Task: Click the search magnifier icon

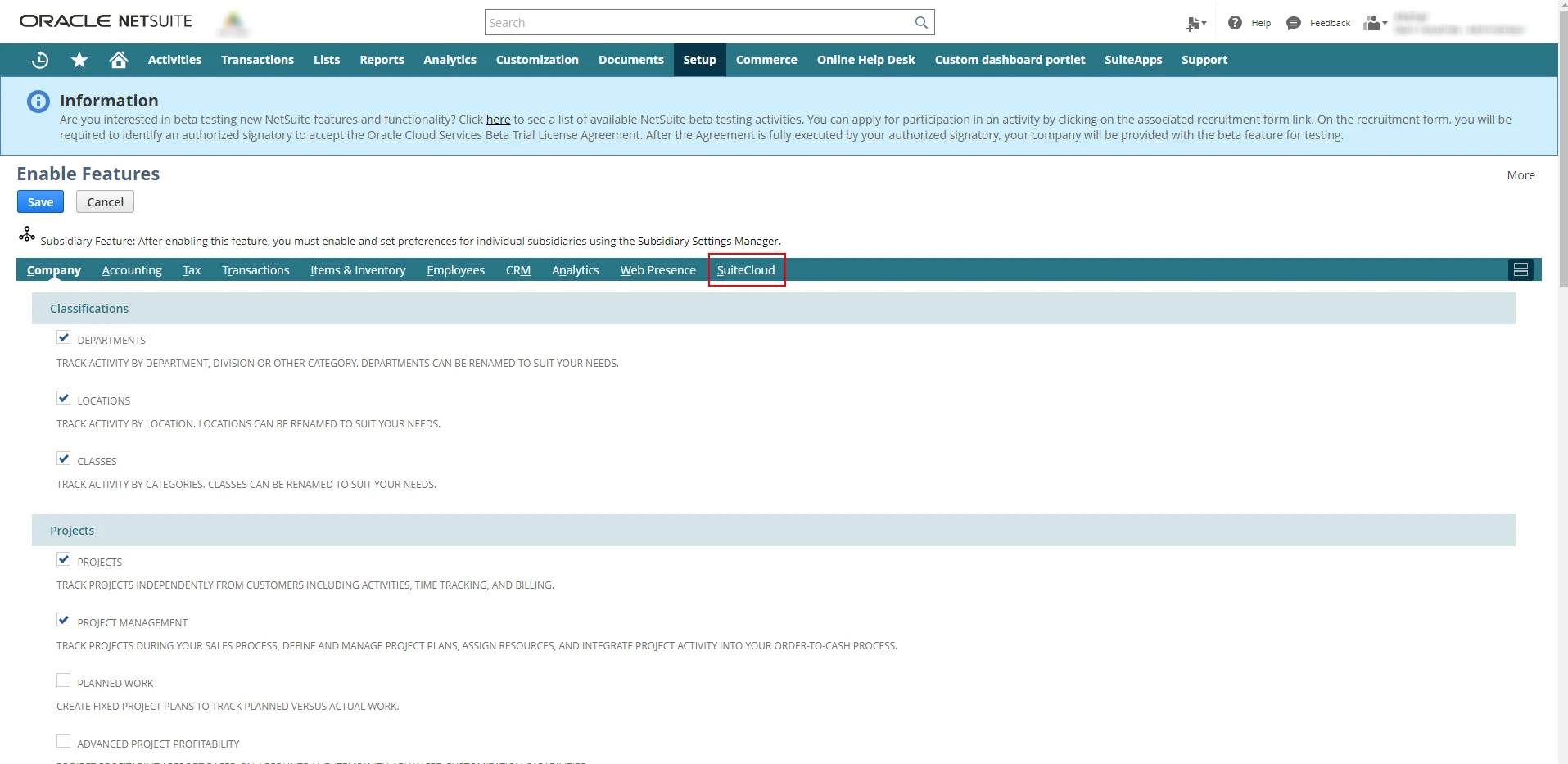Action: tap(921, 23)
